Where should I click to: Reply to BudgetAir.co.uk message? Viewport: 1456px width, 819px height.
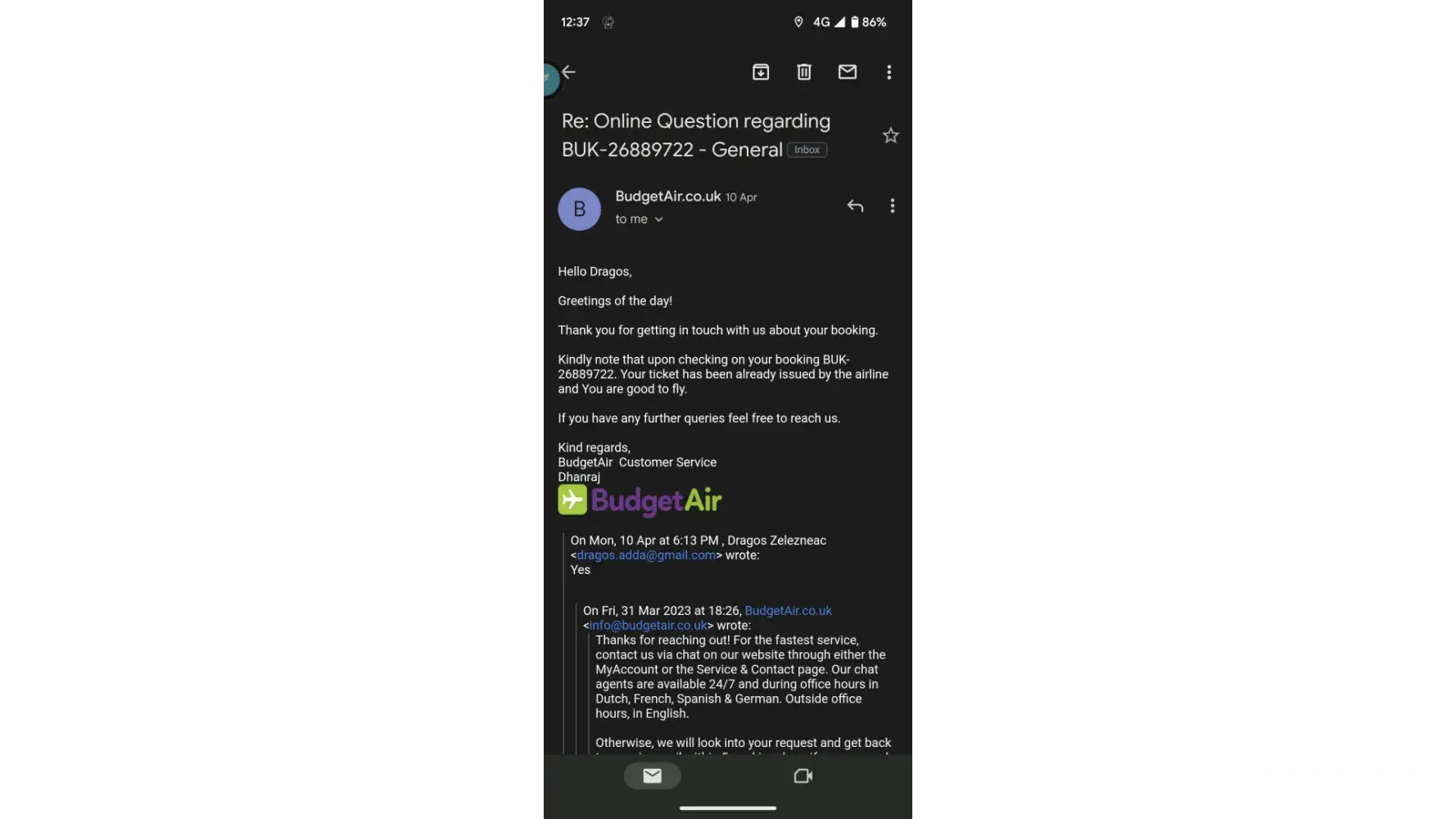click(x=855, y=206)
